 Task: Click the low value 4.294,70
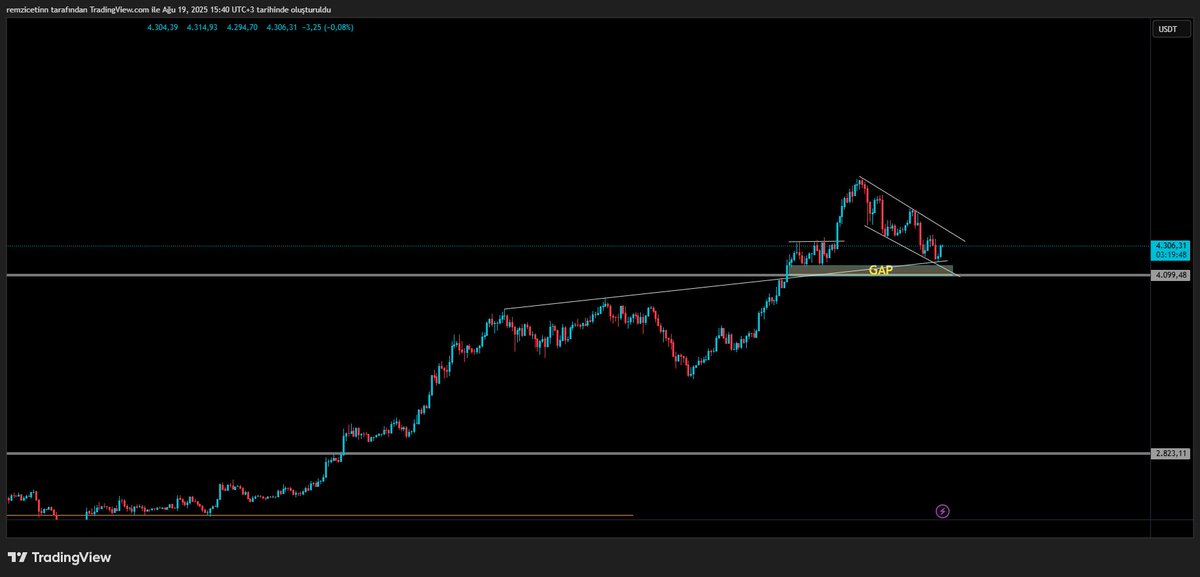click(x=242, y=27)
